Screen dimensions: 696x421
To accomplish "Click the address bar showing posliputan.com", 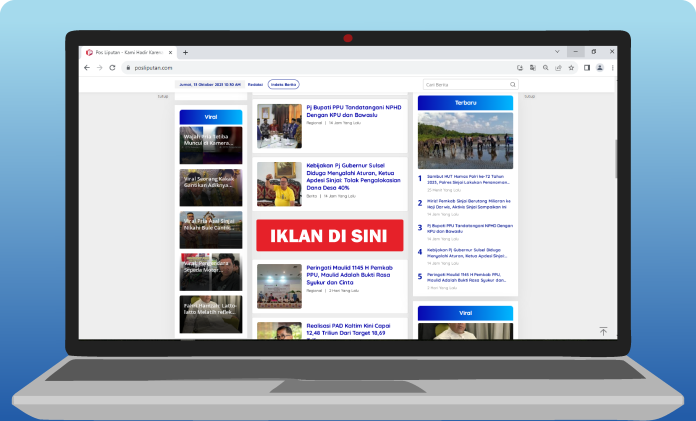I will coord(320,68).
